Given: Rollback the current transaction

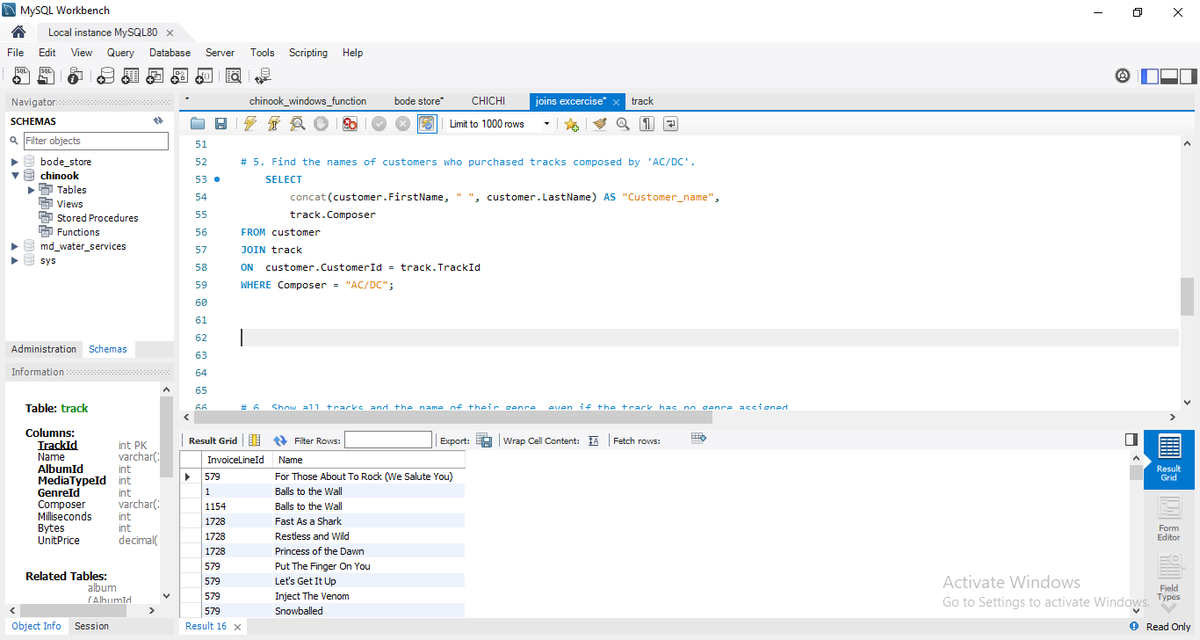Looking at the screenshot, I should pyautogui.click(x=403, y=124).
